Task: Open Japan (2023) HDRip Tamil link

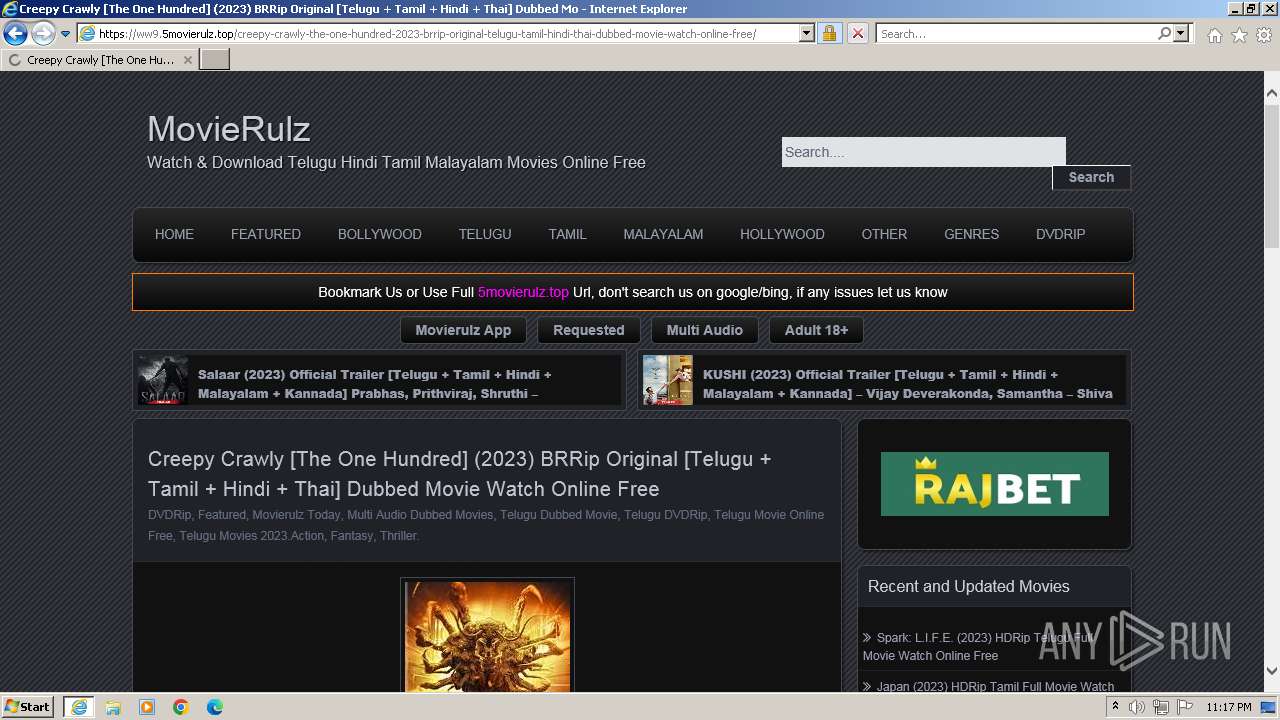Action: point(995,687)
